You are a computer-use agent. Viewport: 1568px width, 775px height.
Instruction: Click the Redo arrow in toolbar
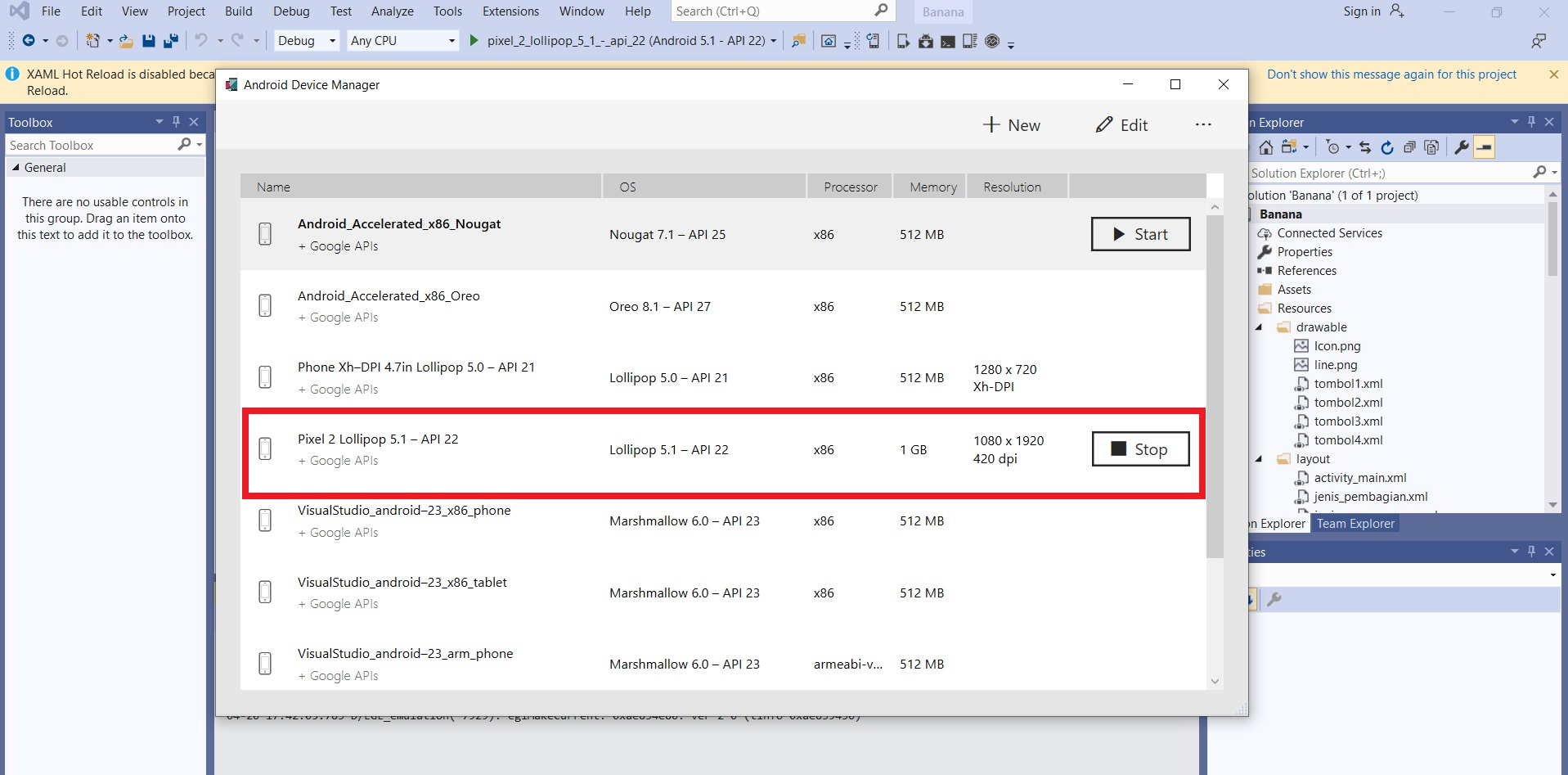pos(238,40)
